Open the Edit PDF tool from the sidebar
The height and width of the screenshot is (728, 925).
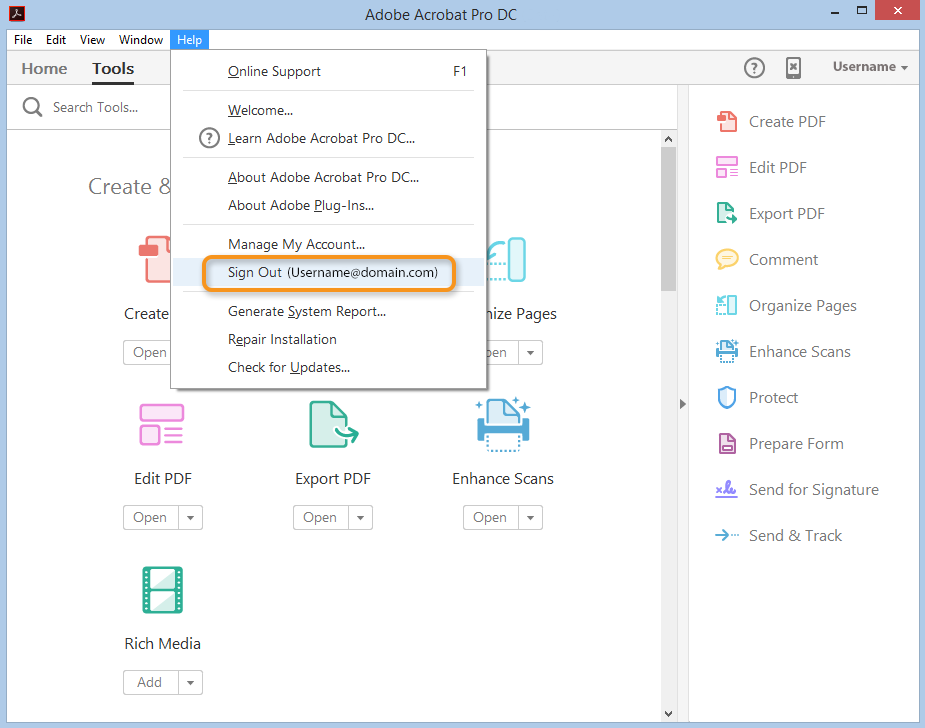coord(728,167)
